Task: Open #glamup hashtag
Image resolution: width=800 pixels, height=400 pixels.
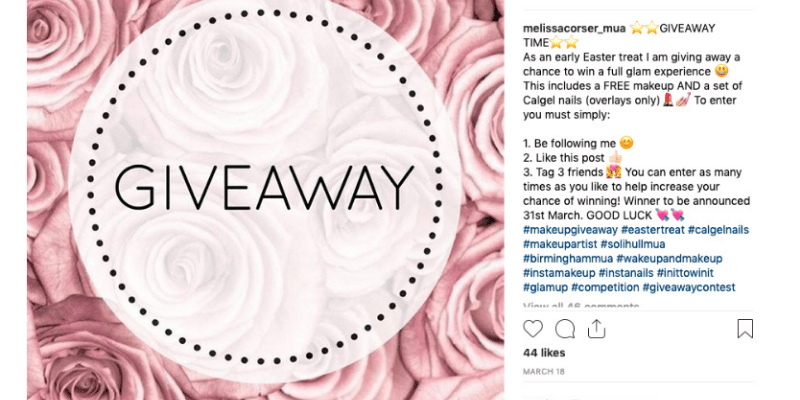Action: point(545,287)
